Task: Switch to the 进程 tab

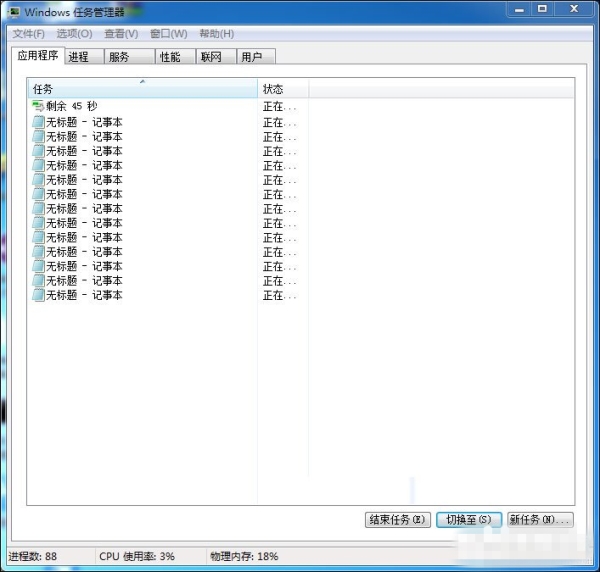Action: 79,57
